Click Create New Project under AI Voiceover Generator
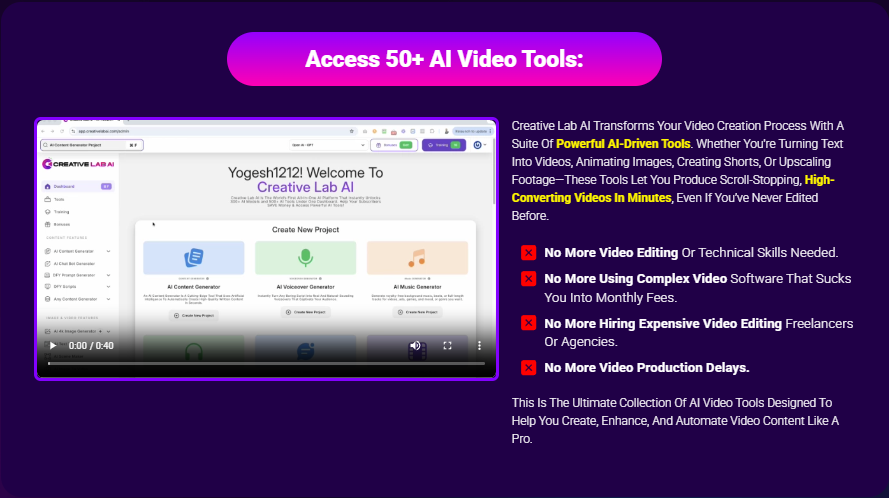 pyautogui.click(x=306, y=312)
